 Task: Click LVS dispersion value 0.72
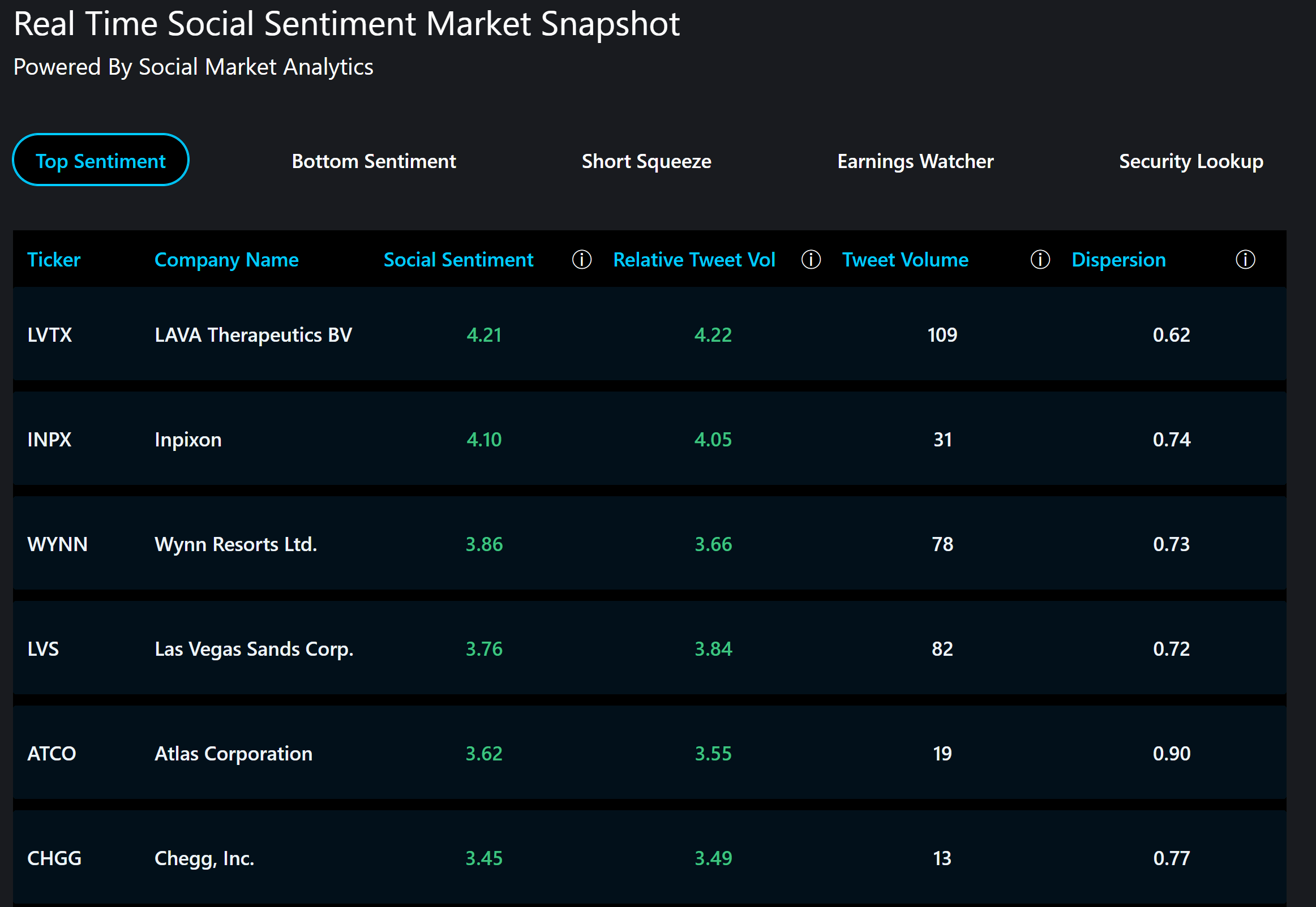click(x=1172, y=648)
